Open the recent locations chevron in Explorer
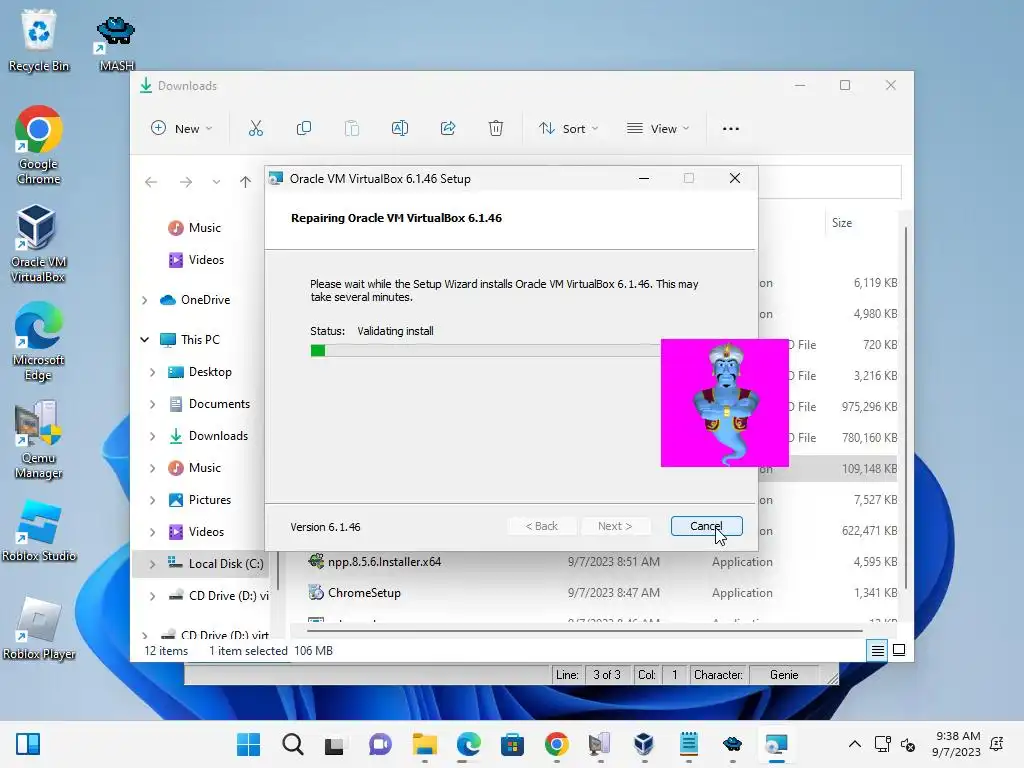 tap(216, 182)
